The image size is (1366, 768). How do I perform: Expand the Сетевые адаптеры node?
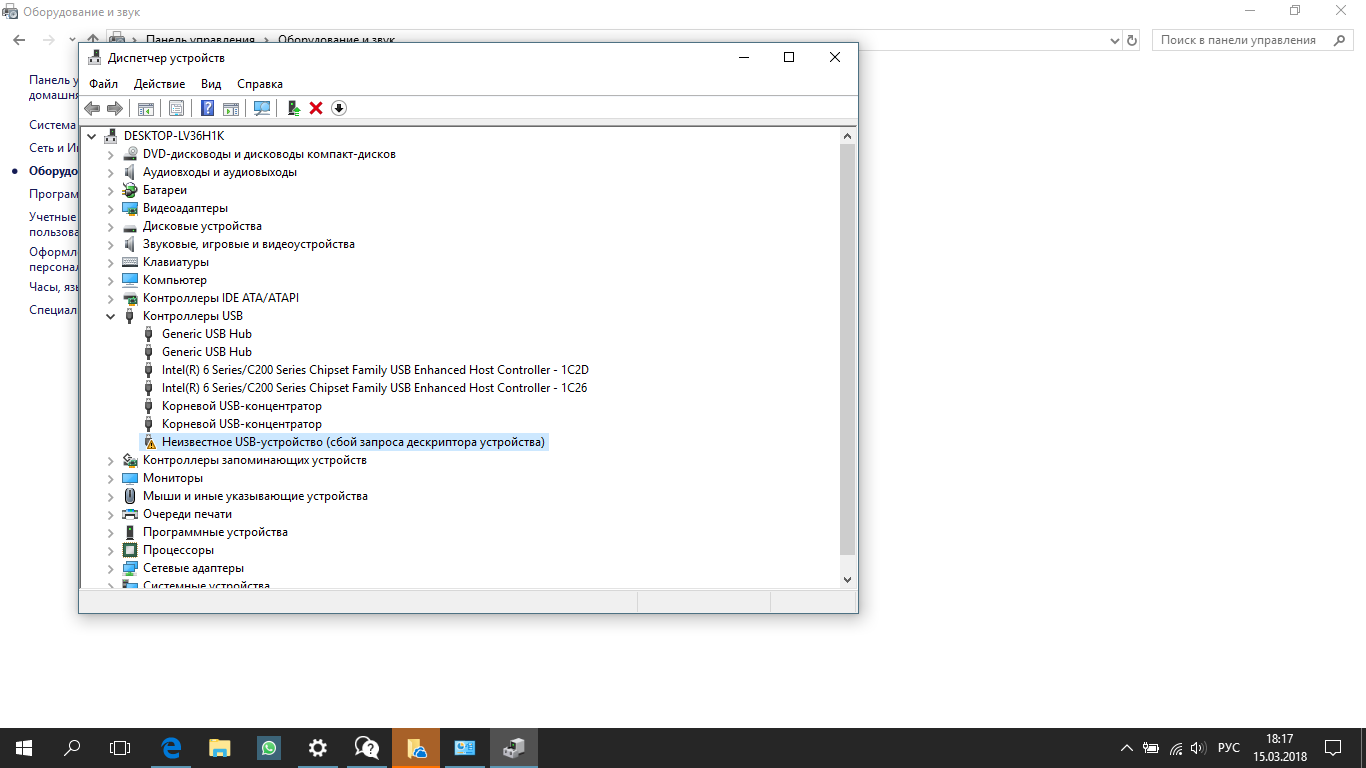pos(111,568)
